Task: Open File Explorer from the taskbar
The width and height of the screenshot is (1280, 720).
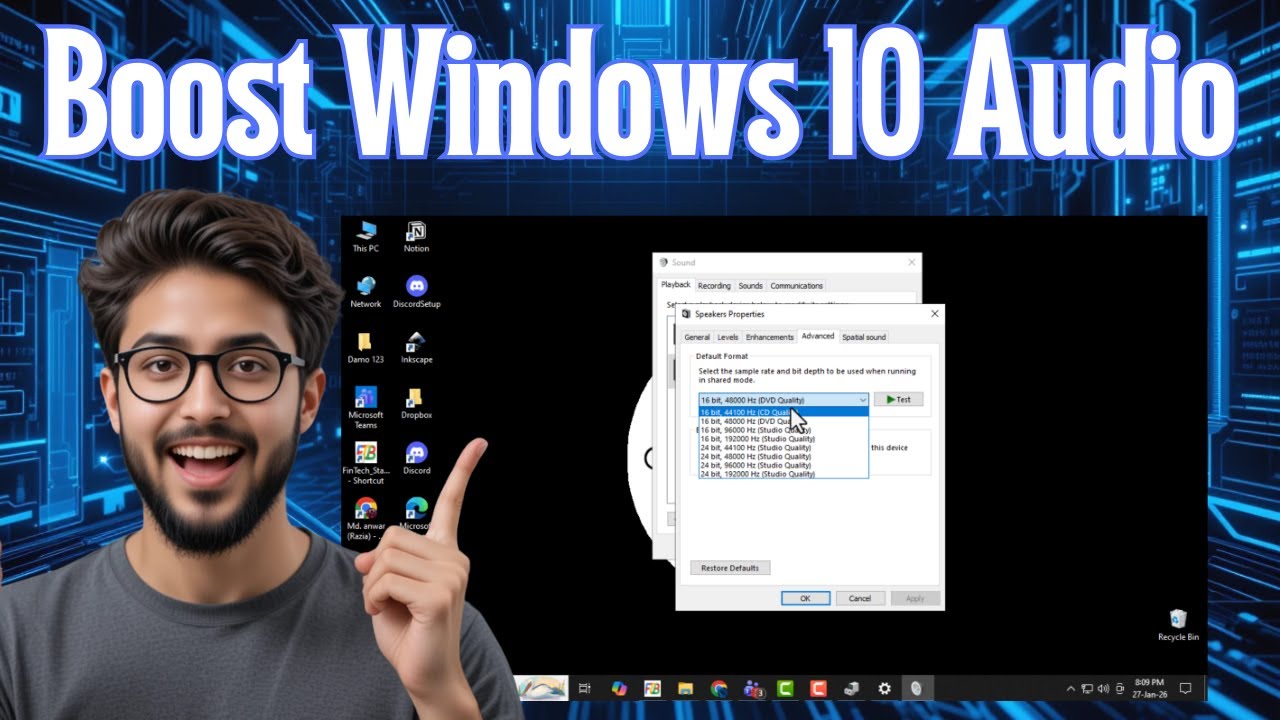Action: (685, 688)
